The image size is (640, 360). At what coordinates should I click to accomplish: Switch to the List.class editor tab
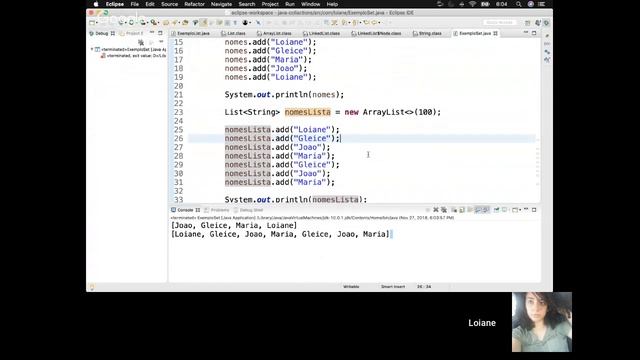(x=236, y=33)
